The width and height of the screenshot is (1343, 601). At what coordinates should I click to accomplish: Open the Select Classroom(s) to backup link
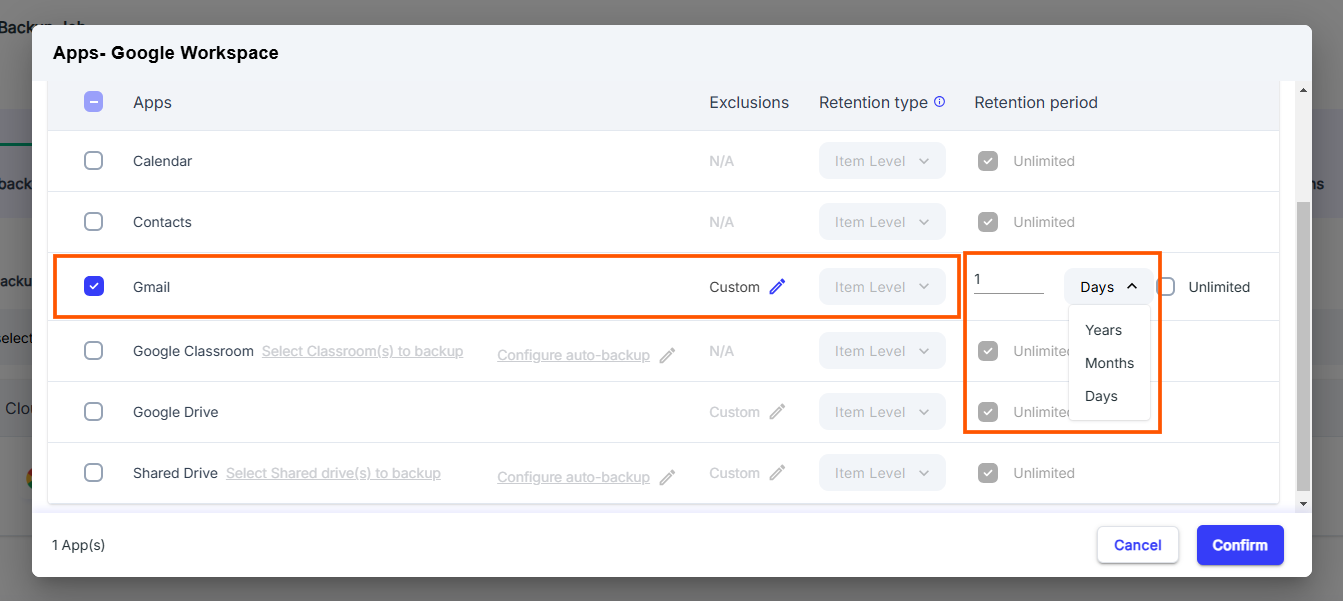[x=362, y=351]
